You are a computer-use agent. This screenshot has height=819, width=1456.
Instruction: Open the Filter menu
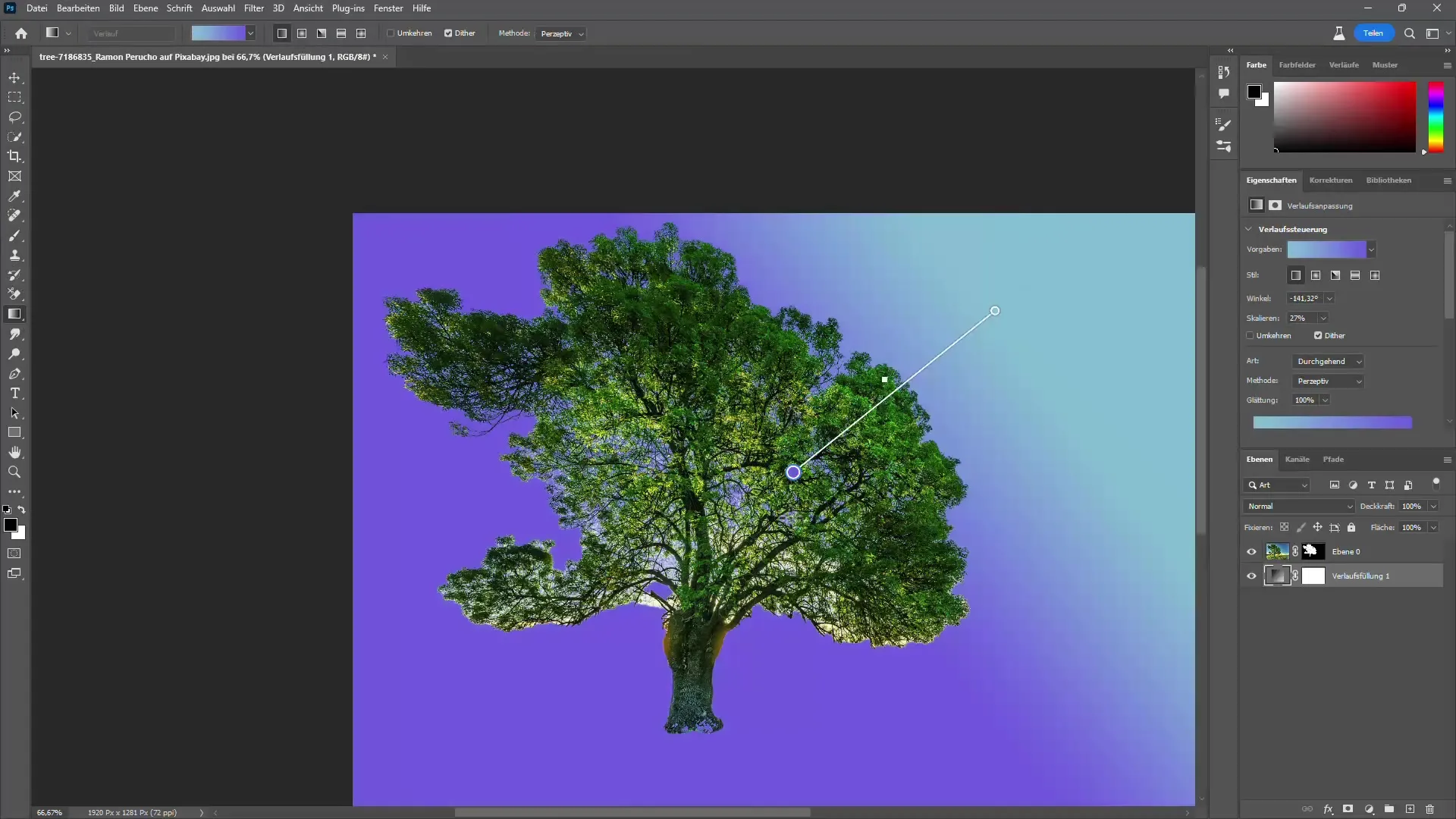(x=253, y=8)
